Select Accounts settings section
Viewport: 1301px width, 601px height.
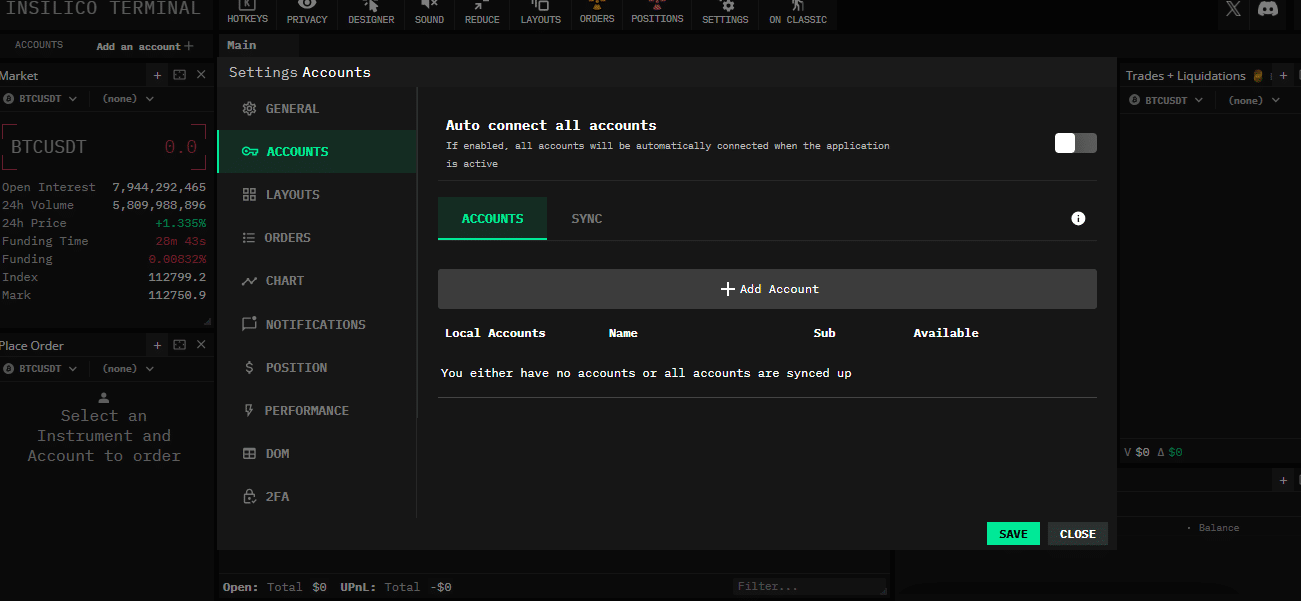[x=317, y=152]
